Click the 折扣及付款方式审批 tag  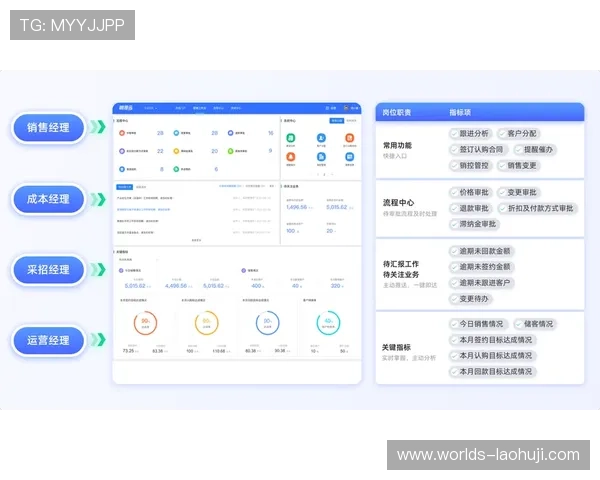(537, 208)
